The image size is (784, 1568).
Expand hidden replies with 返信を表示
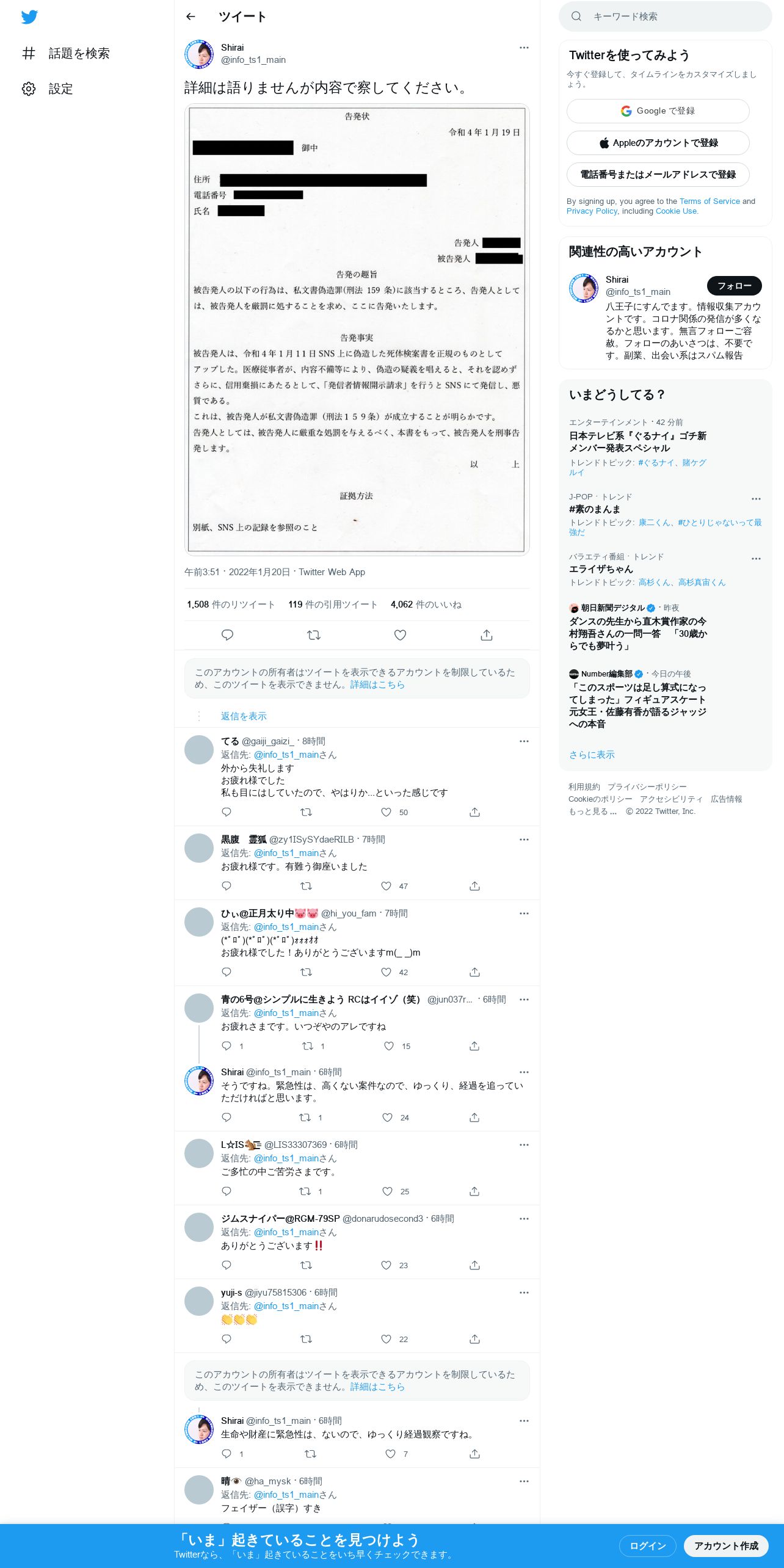pos(244,716)
